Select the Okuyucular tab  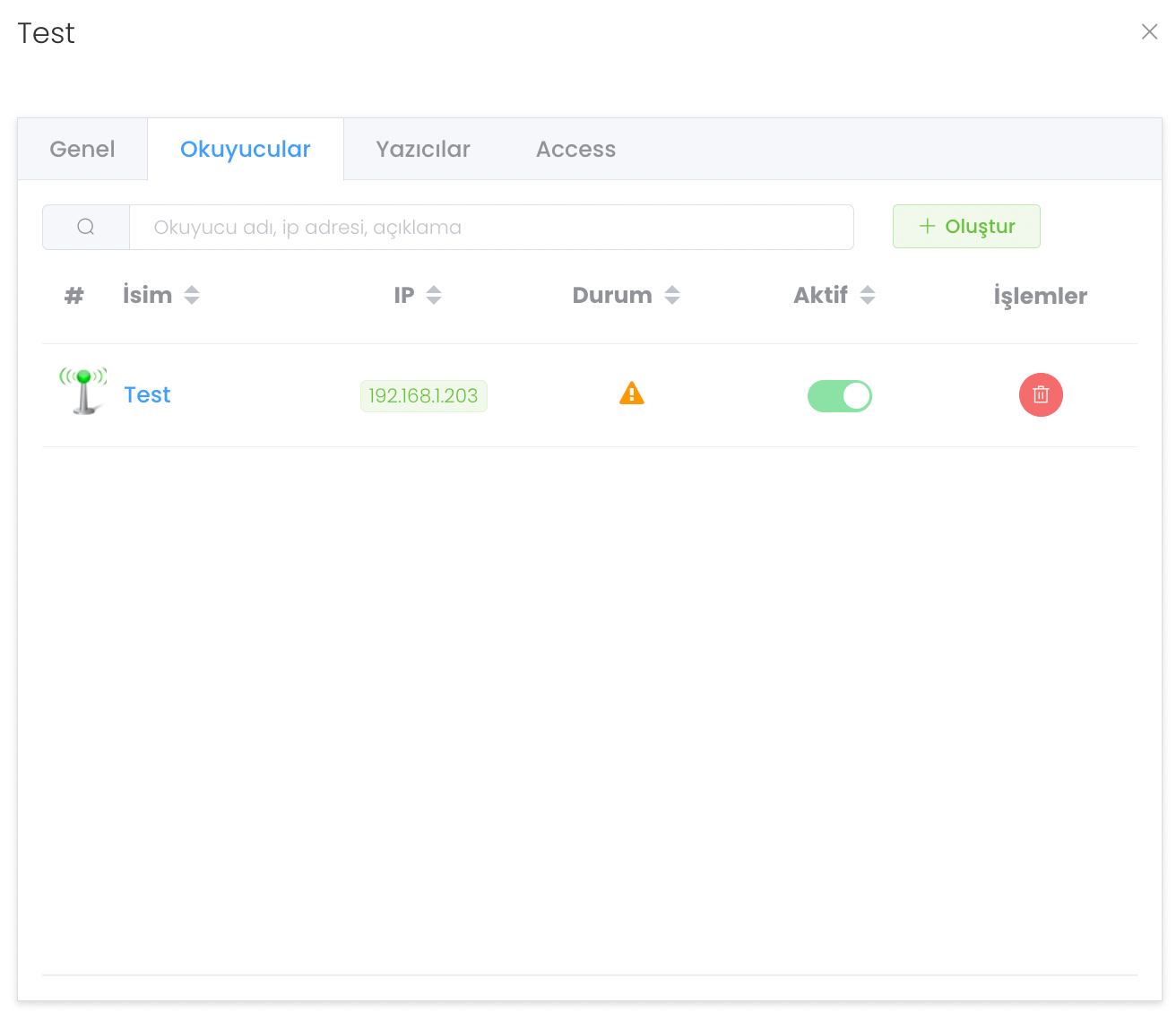tap(246, 150)
